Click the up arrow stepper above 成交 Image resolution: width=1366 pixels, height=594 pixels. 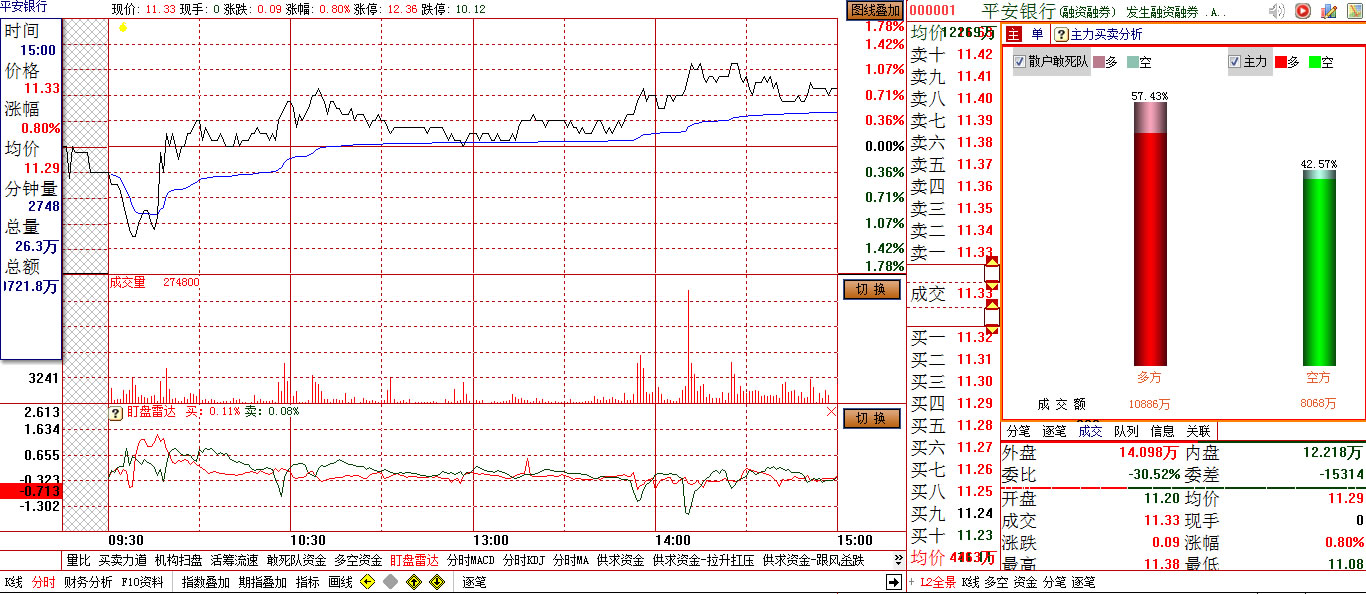click(991, 261)
